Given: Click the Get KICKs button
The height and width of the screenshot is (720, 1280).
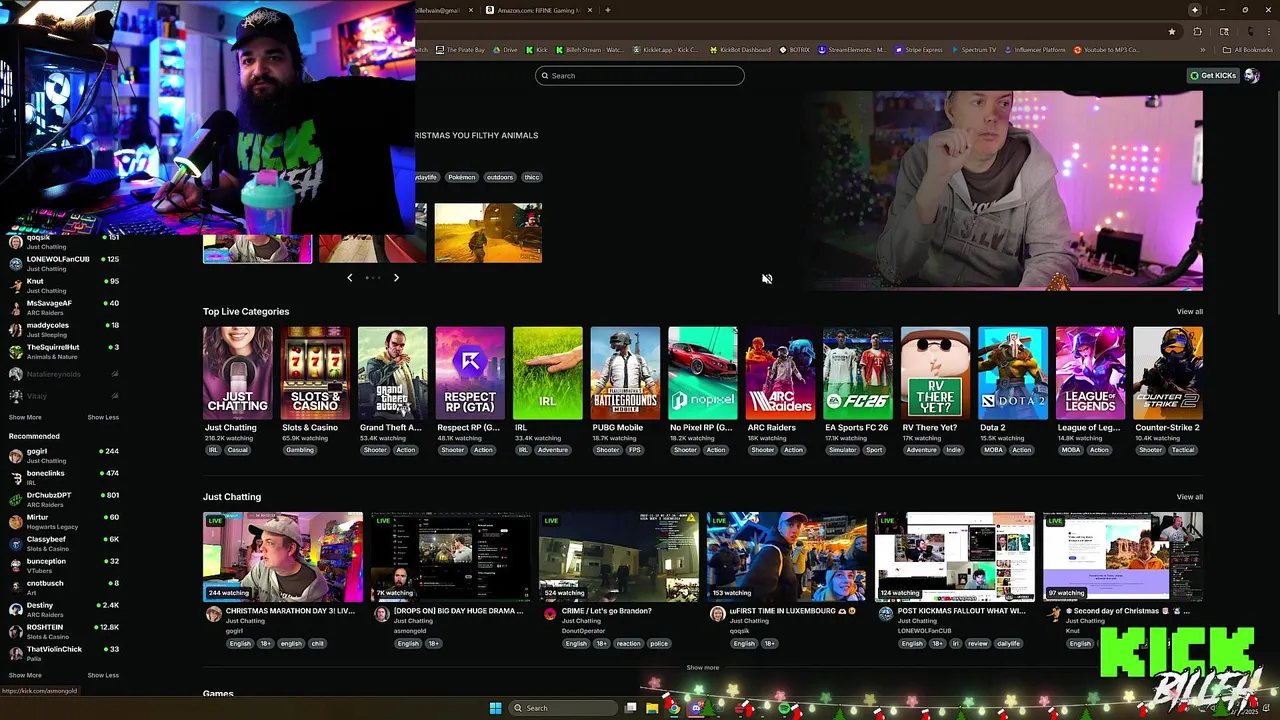Looking at the screenshot, I should [1213, 76].
